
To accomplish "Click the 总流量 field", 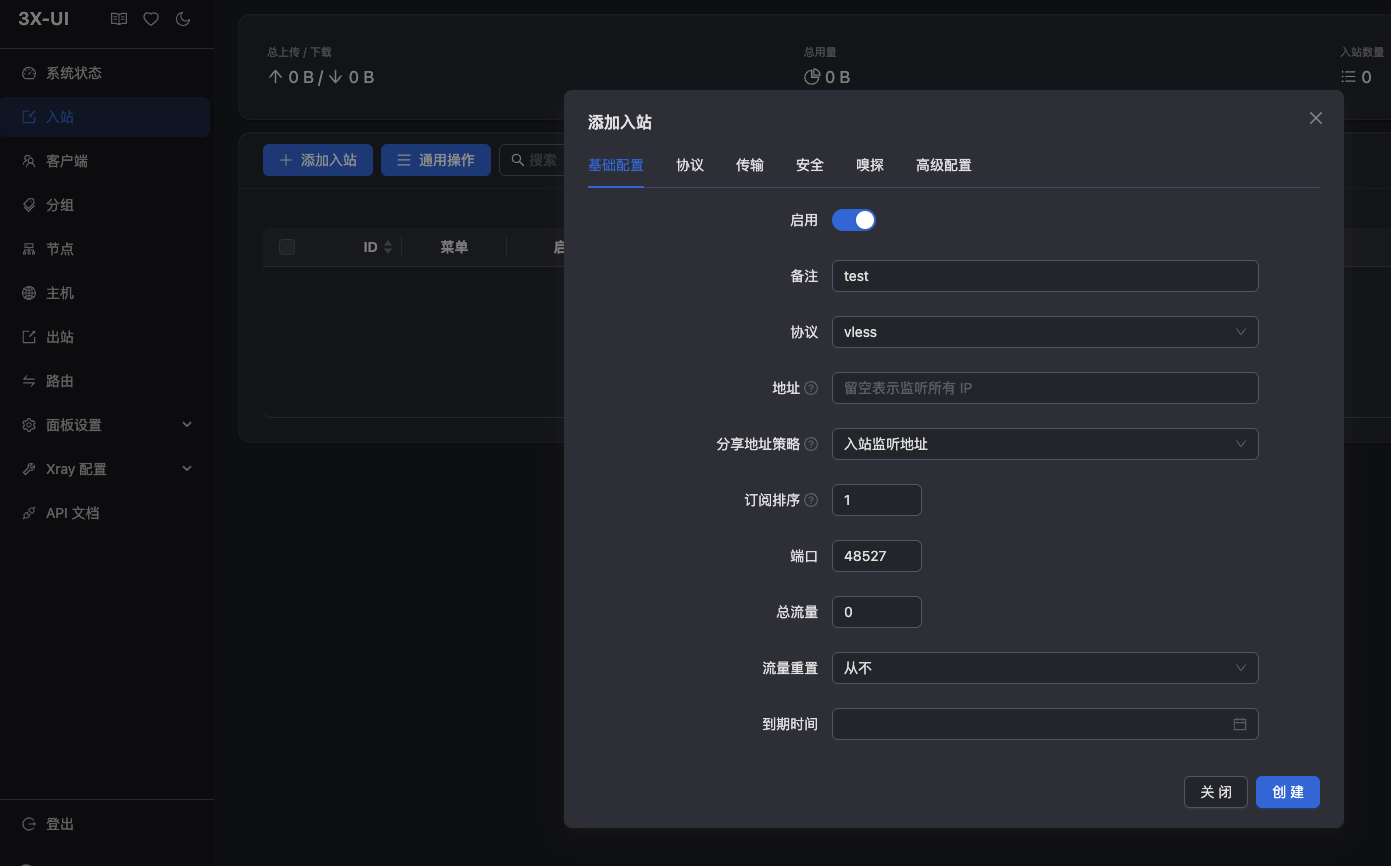I will tap(877, 612).
